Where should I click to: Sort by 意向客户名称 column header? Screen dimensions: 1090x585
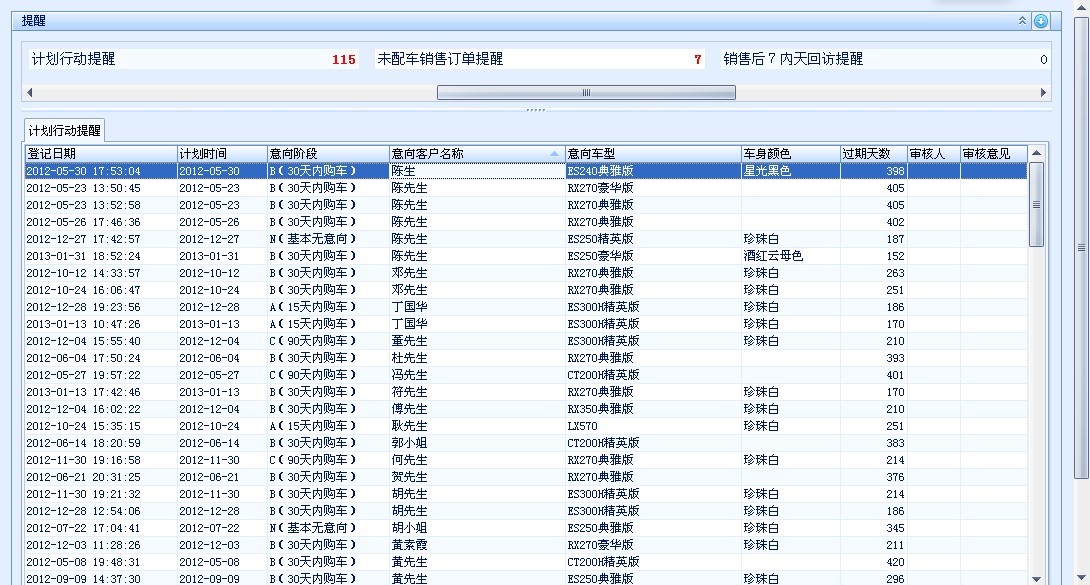point(477,154)
